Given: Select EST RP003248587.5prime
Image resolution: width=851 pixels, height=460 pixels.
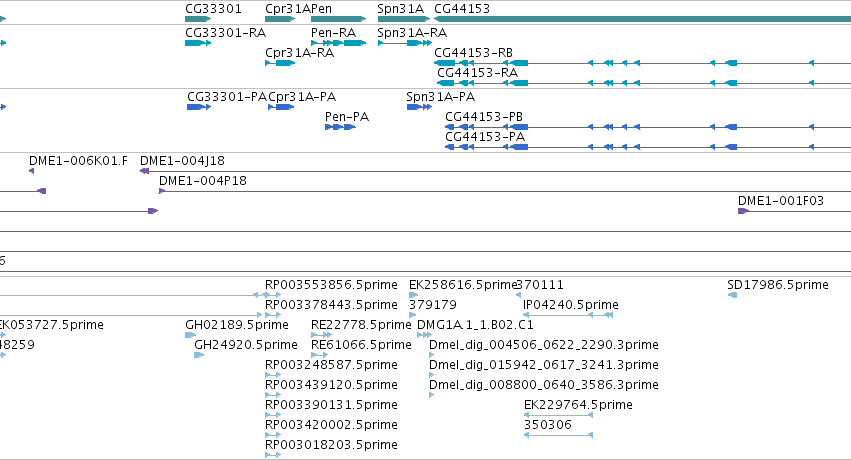Looking at the screenshot, I should pyautogui.click(x=273, y=375).
